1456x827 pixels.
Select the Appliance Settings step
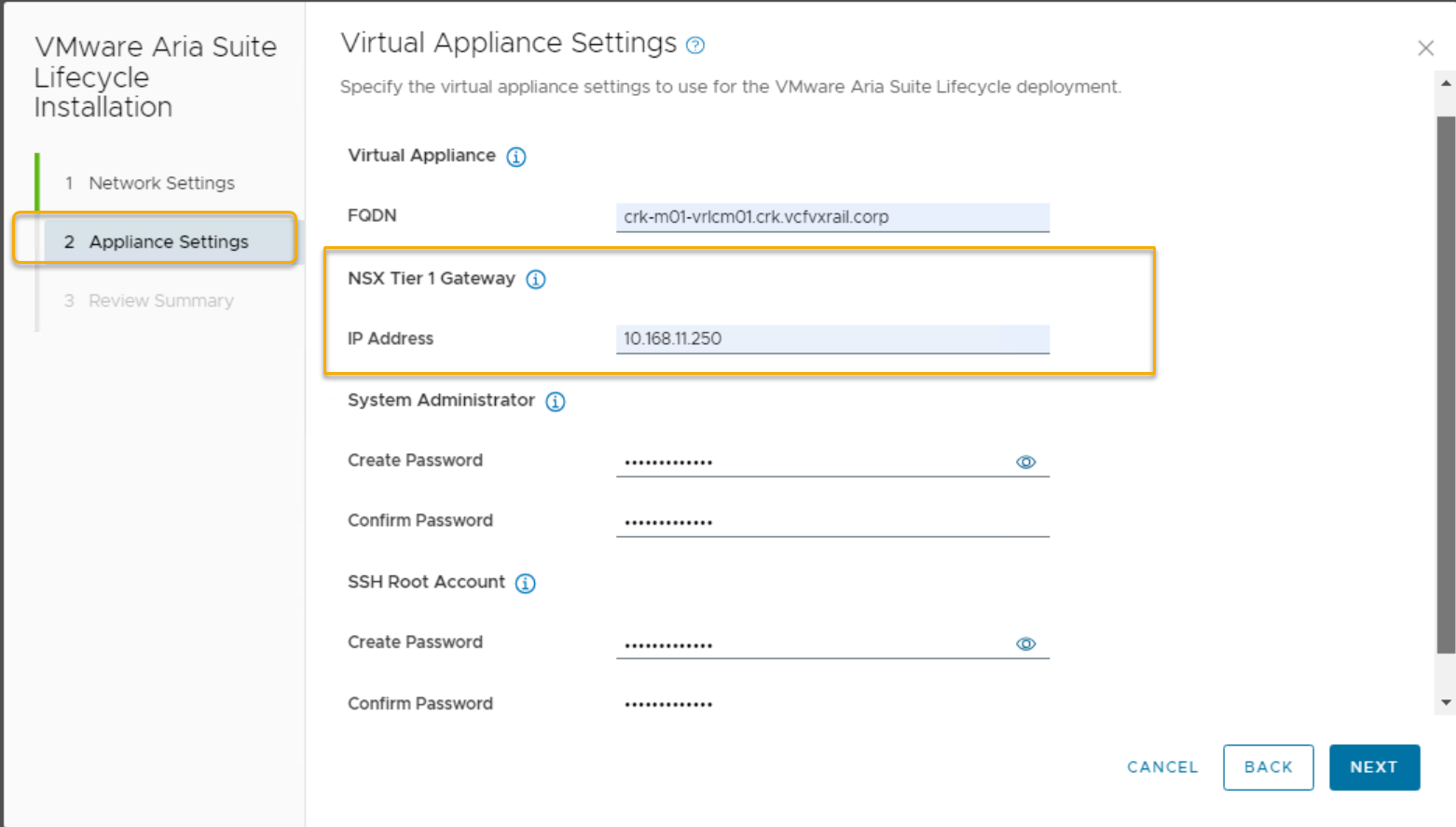coord(168,242)
